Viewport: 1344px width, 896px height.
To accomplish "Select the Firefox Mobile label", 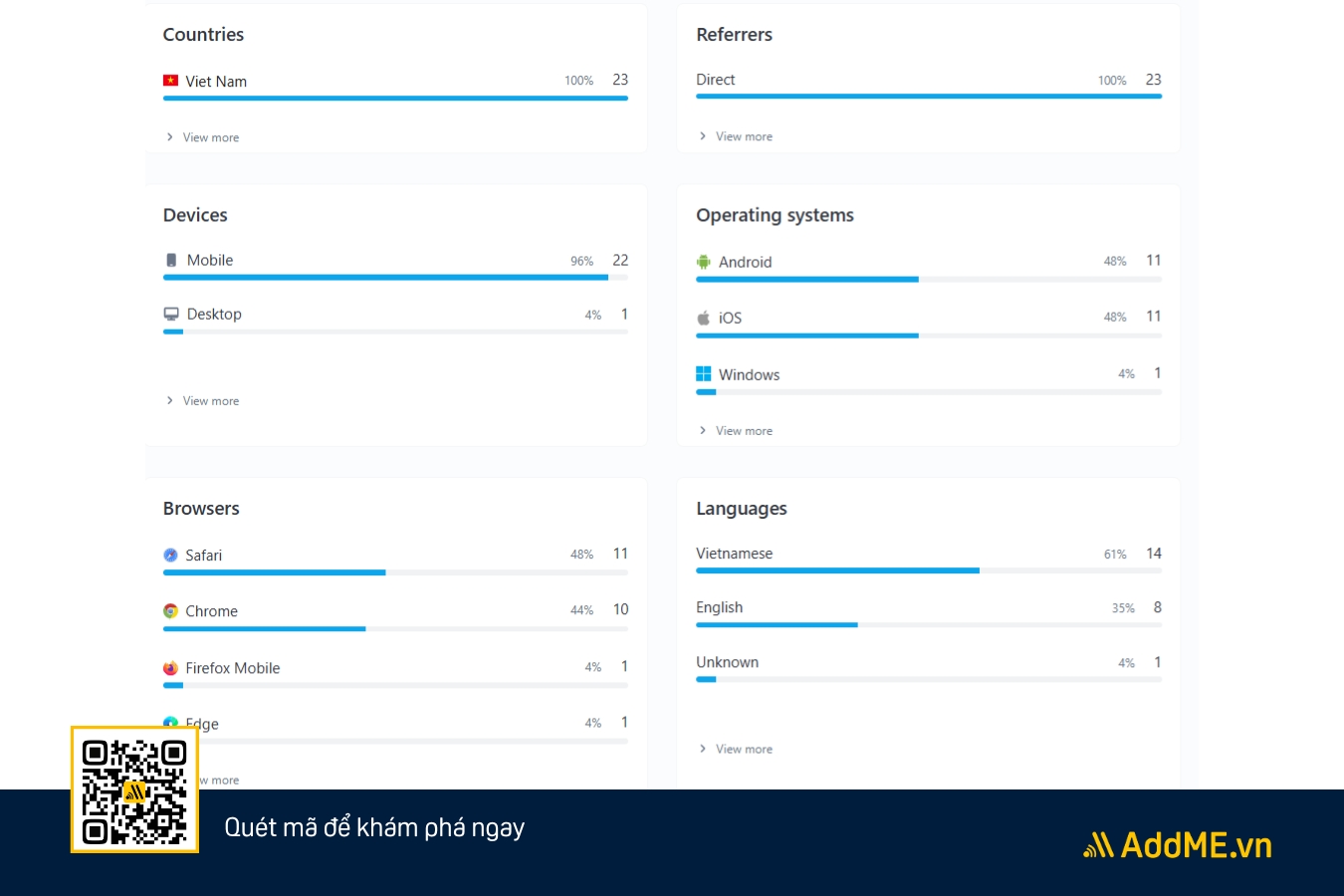I will (x=233, y=668).
